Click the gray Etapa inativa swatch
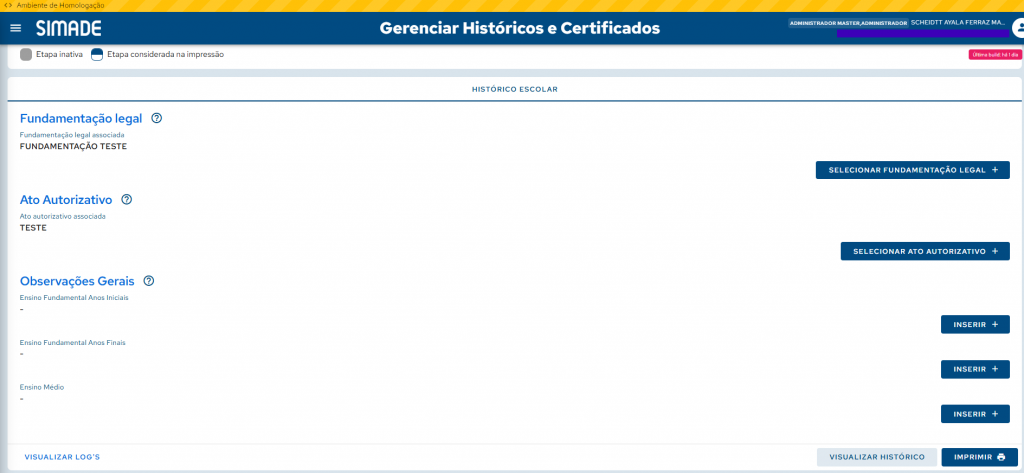Image resolution: width=1024 pixels, height=473 pixels. pos(26,54)
